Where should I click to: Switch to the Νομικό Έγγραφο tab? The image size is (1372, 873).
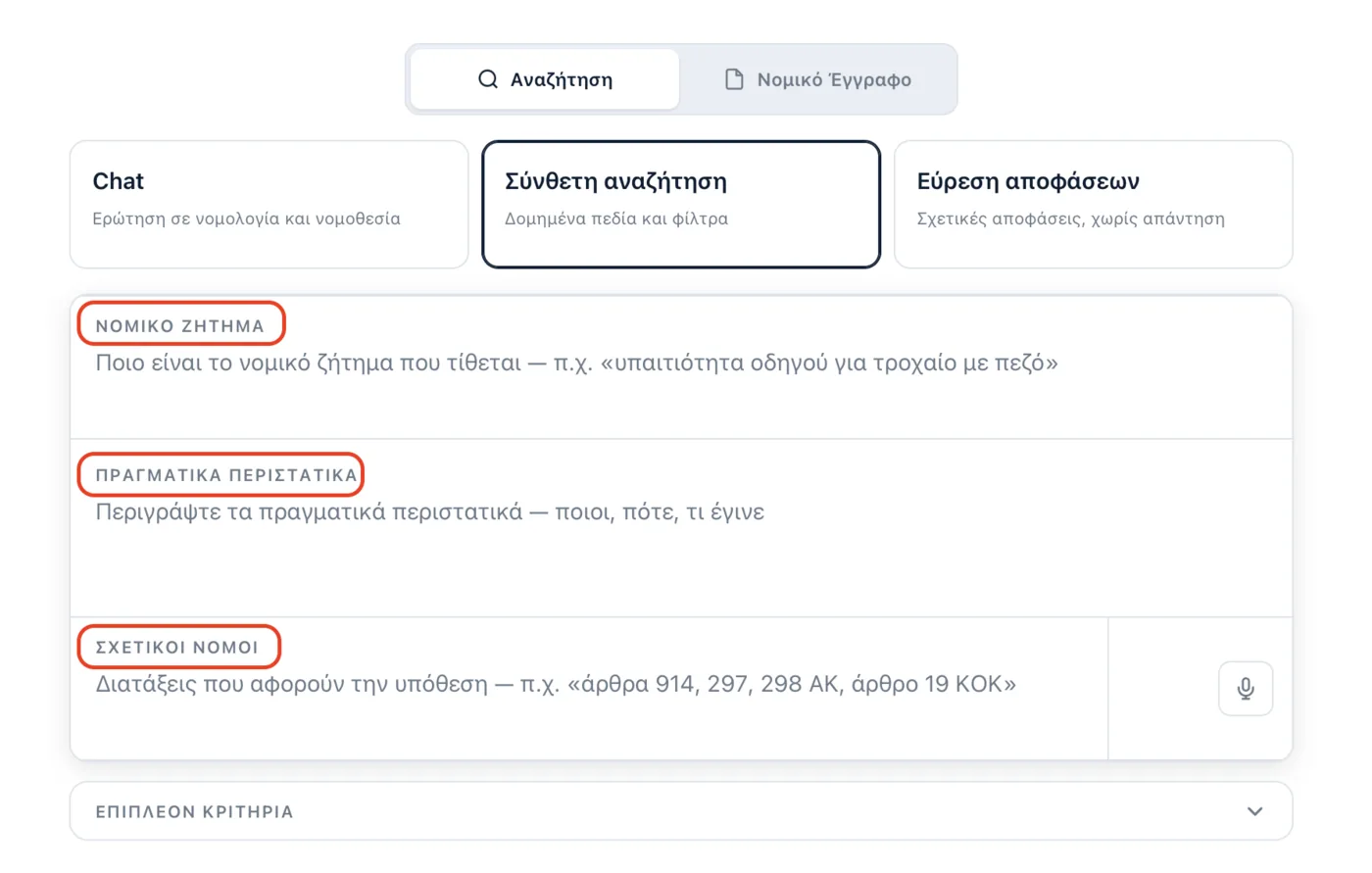[817, 79]
